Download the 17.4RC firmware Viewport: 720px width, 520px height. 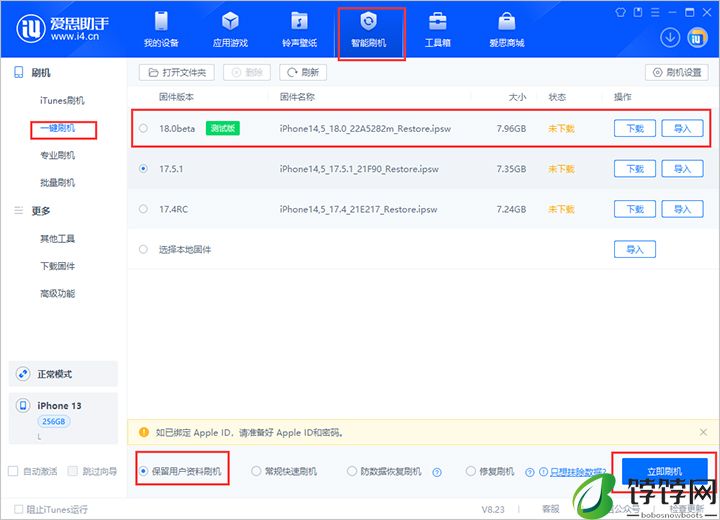coord(635,209)
